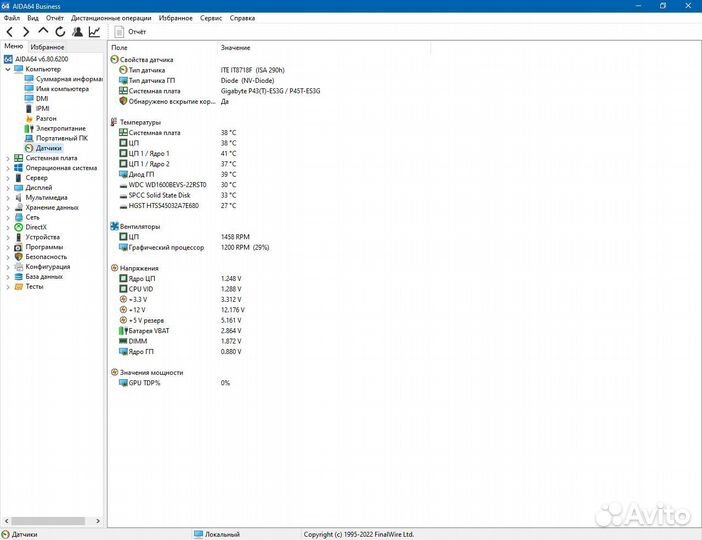The height and width of the screenshot is (540, 702).
Task: Expand the Системная плата tree node
Action: pos(8,158)
